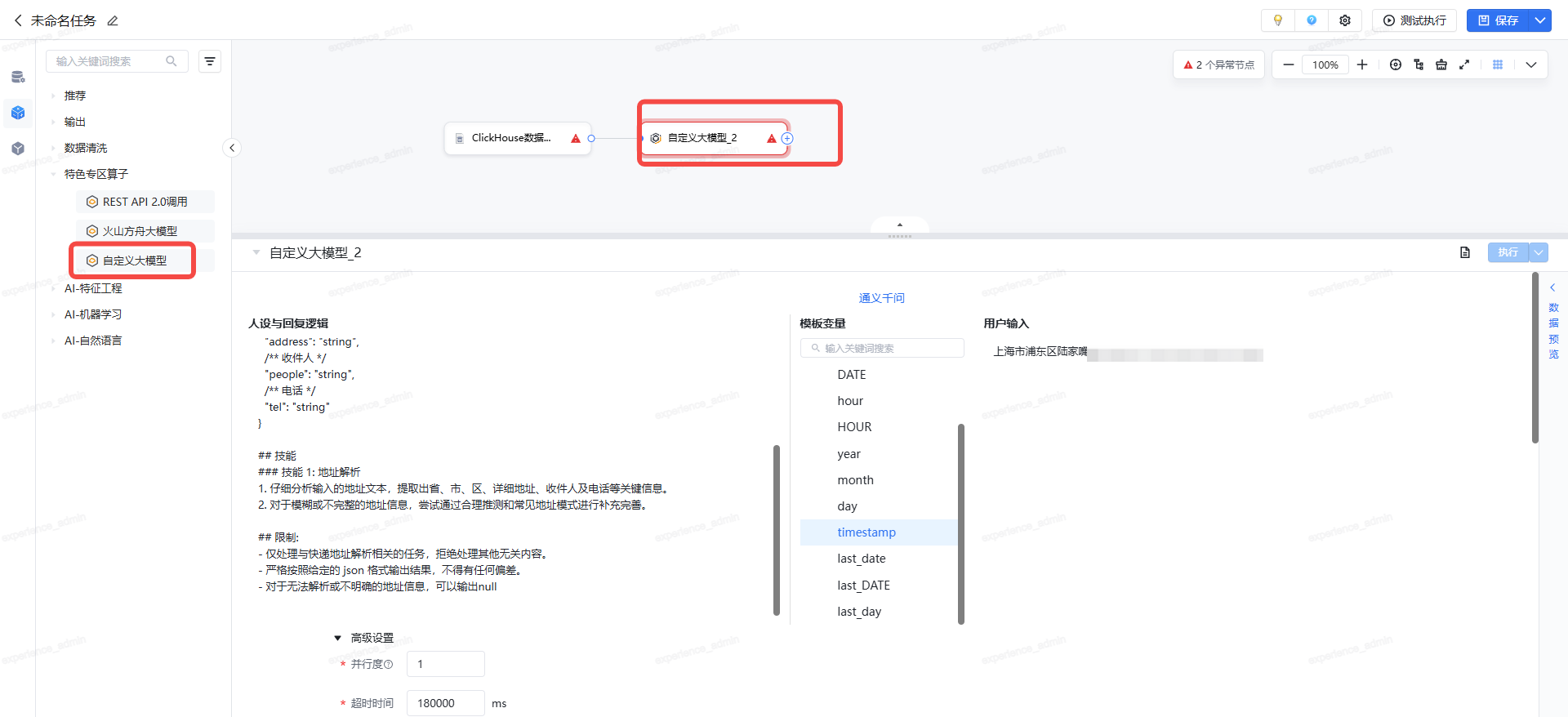Click the locate-center target icon on canvas toolbar
Image resolution: width=1568 pixels, height=717 pixels.
click(x=1396, y=65)
